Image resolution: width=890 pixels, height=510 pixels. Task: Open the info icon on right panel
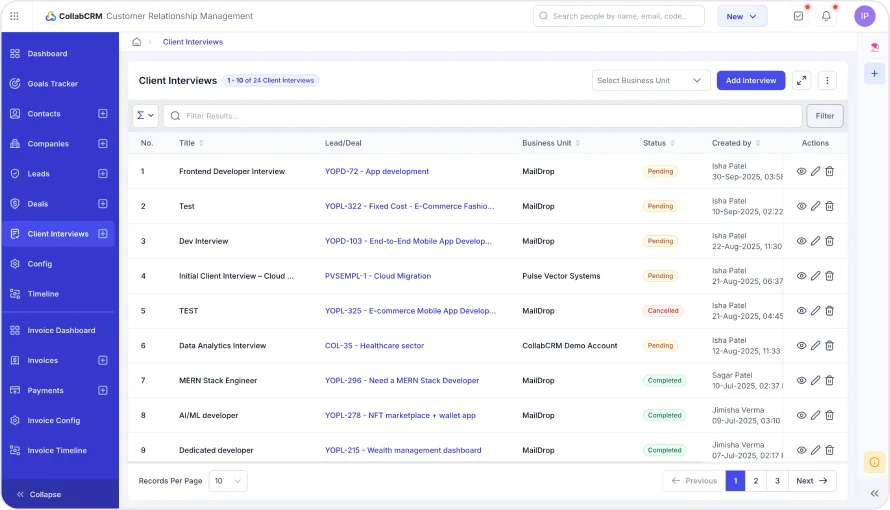(874, 462)
